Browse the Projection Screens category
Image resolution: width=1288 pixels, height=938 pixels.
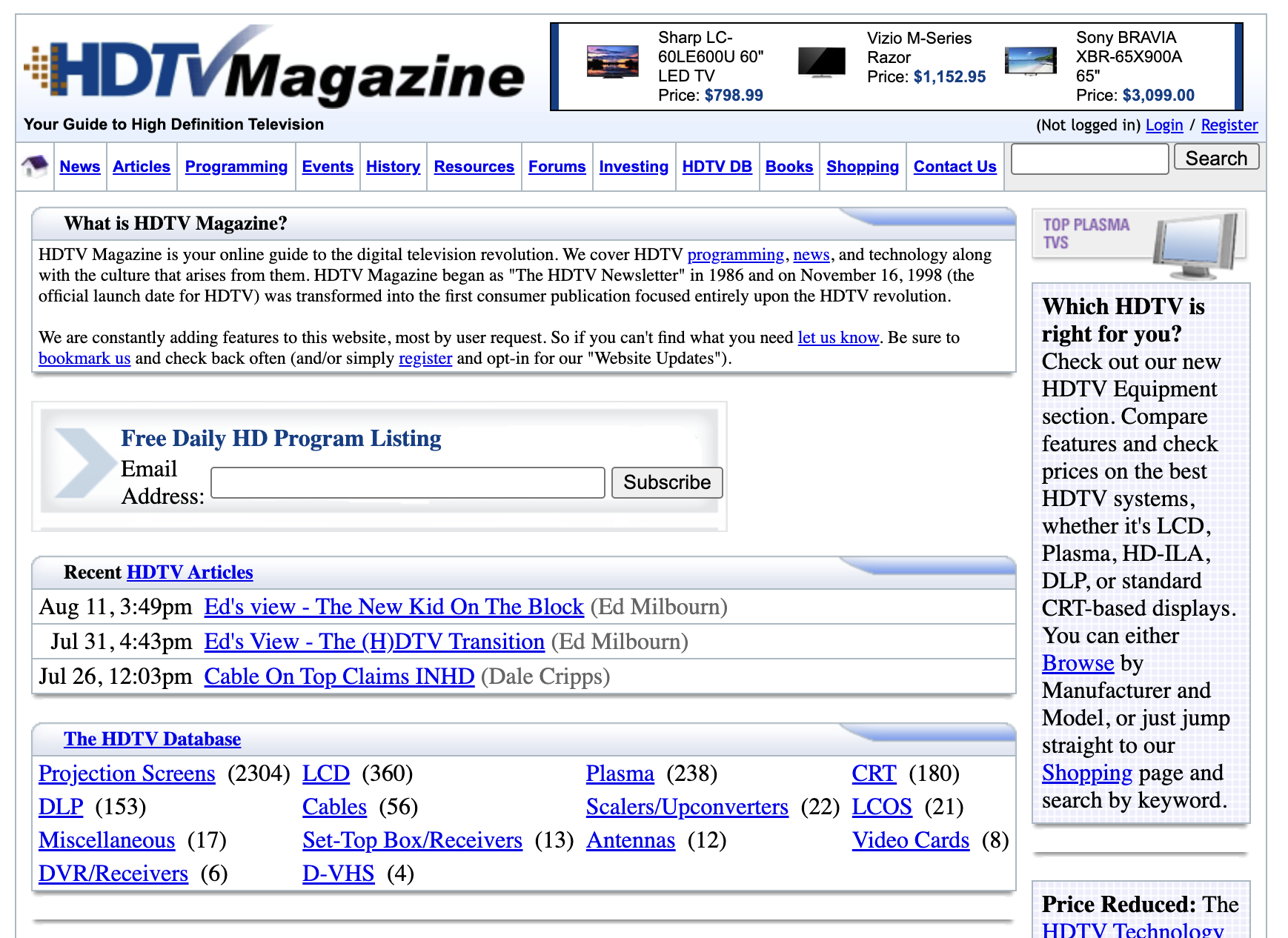tap(127, 774)
